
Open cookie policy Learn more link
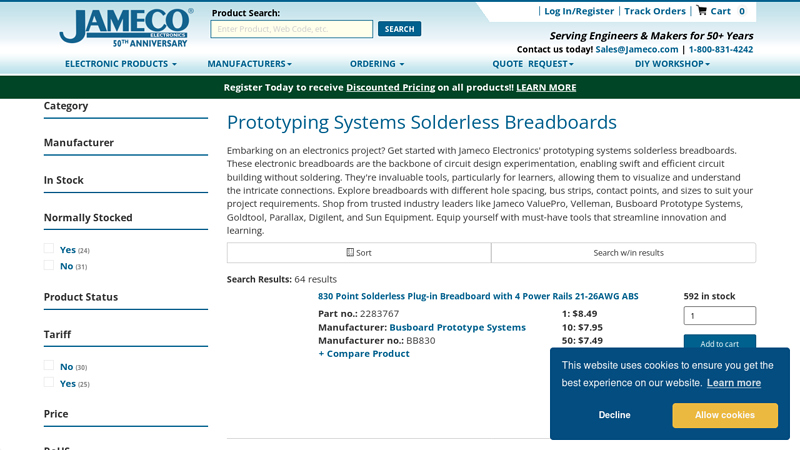point(734,383)
